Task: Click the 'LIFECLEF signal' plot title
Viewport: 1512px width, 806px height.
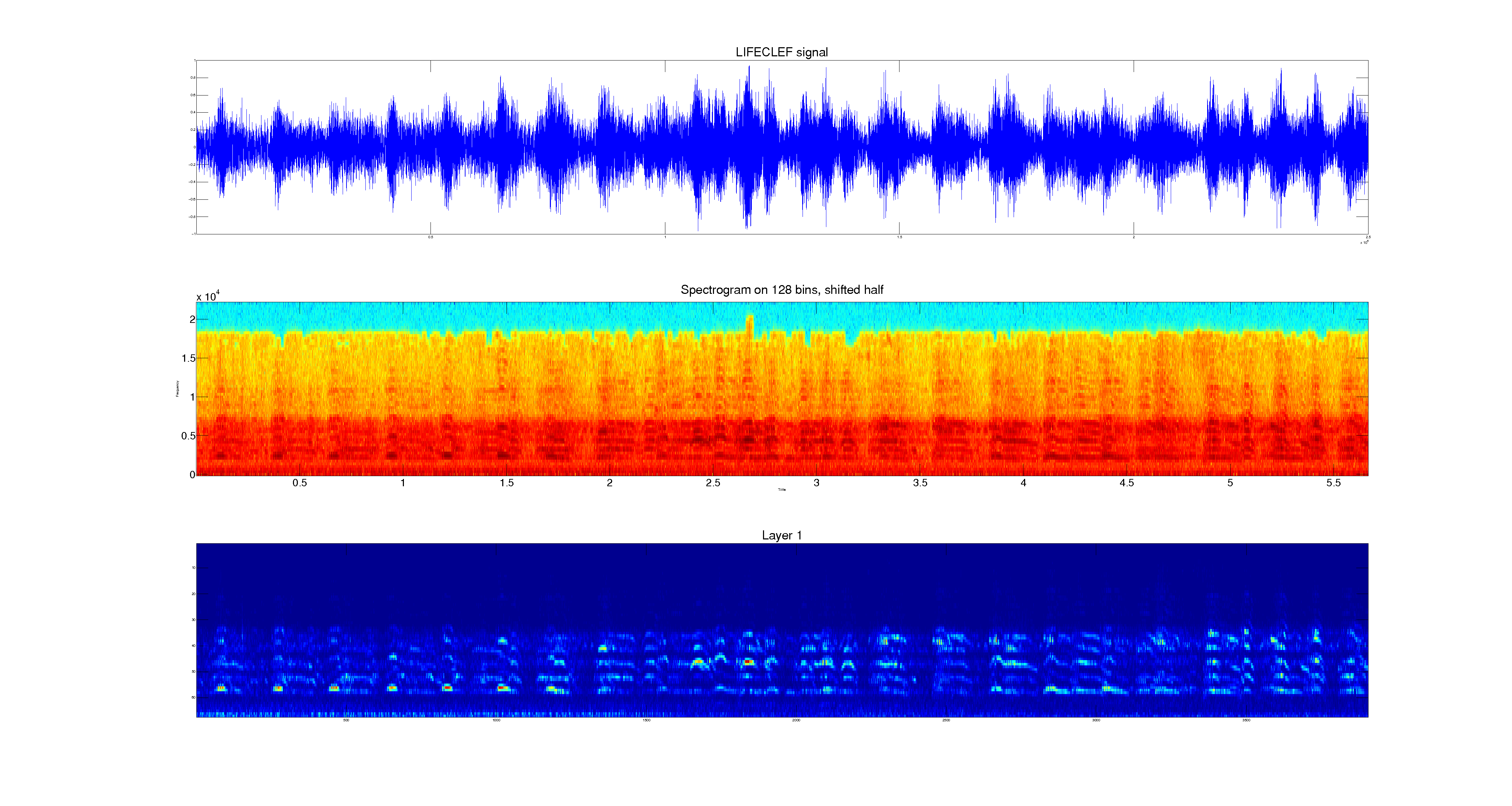Action: [781, 52]
